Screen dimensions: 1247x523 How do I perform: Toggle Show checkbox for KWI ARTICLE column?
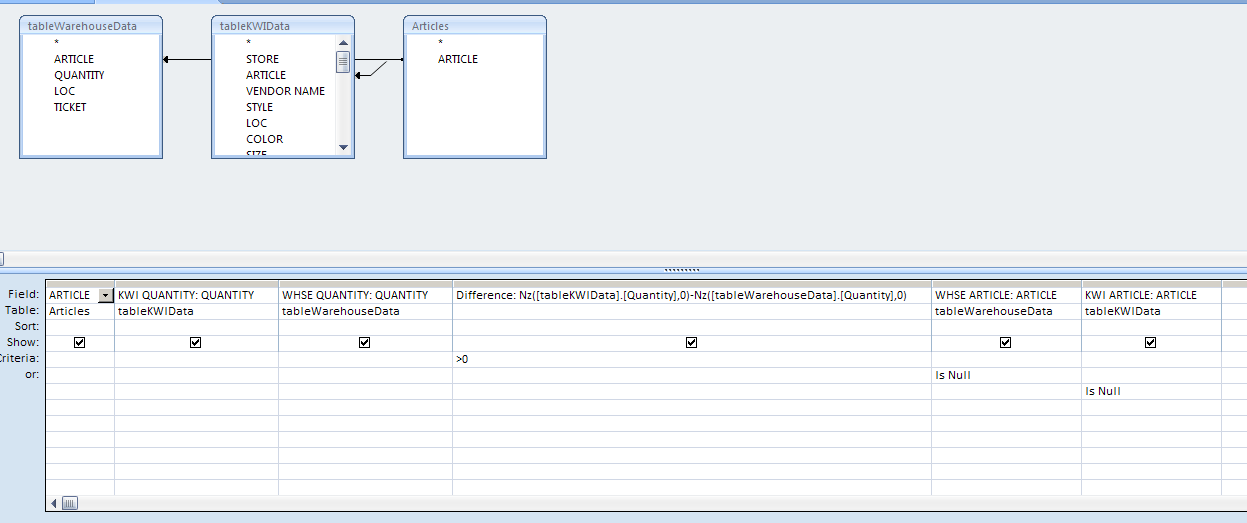(1151, 342)
